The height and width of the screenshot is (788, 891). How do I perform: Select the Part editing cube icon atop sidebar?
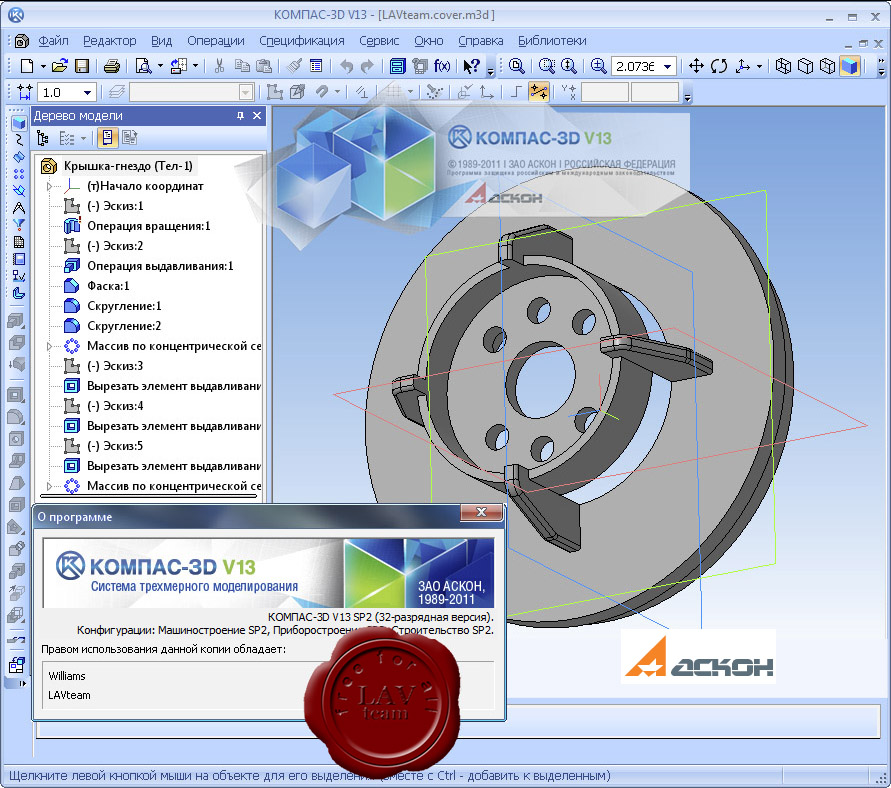(x=19, y=123)
